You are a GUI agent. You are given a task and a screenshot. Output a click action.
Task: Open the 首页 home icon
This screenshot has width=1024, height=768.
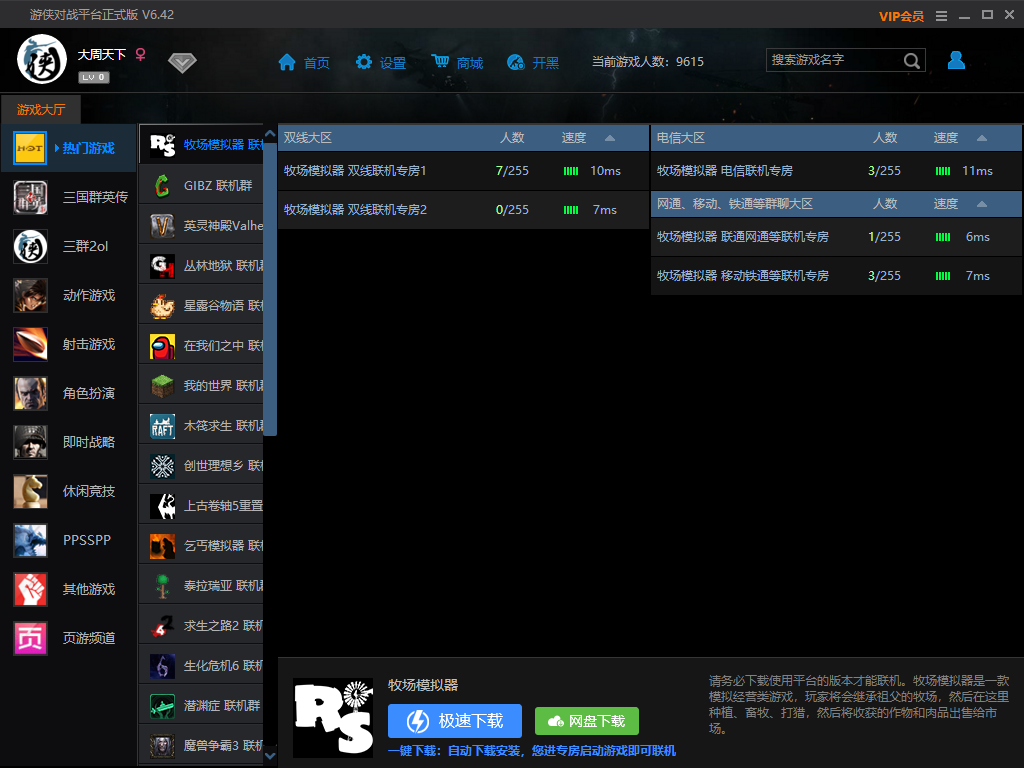(287, 62)
